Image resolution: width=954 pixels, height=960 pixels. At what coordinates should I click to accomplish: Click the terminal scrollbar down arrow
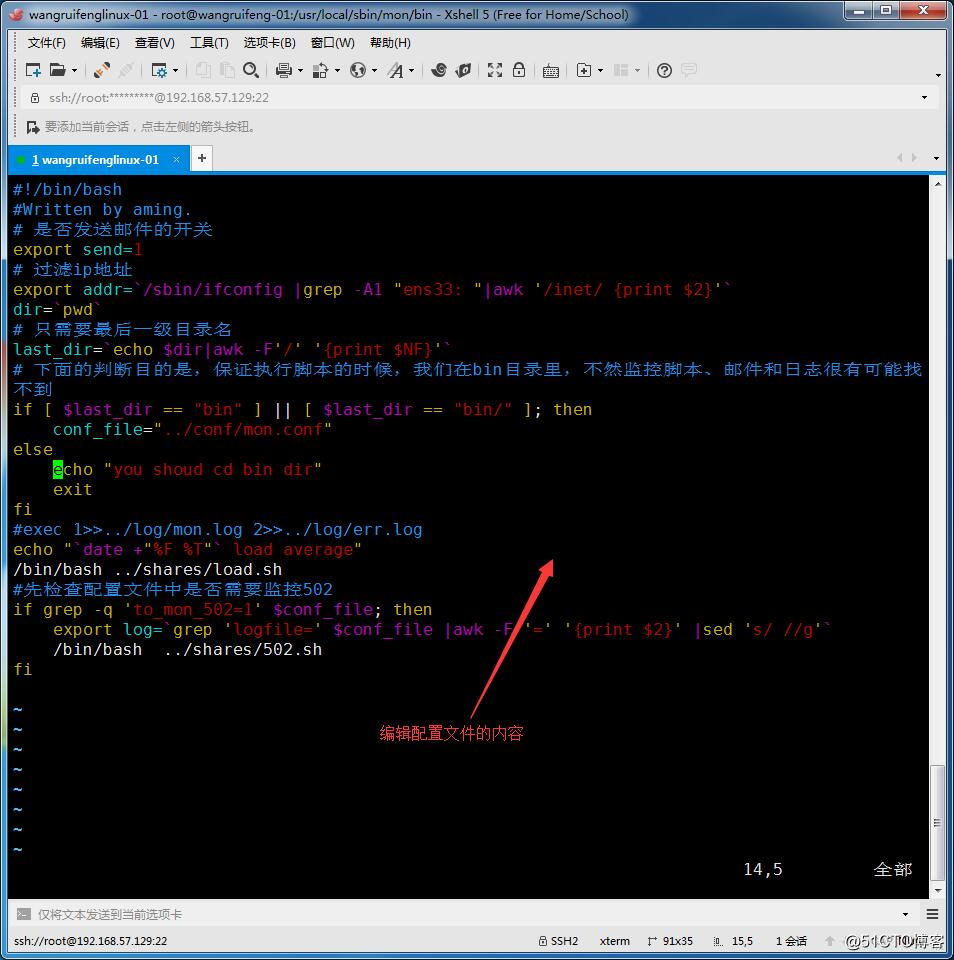tap(937, 891)
